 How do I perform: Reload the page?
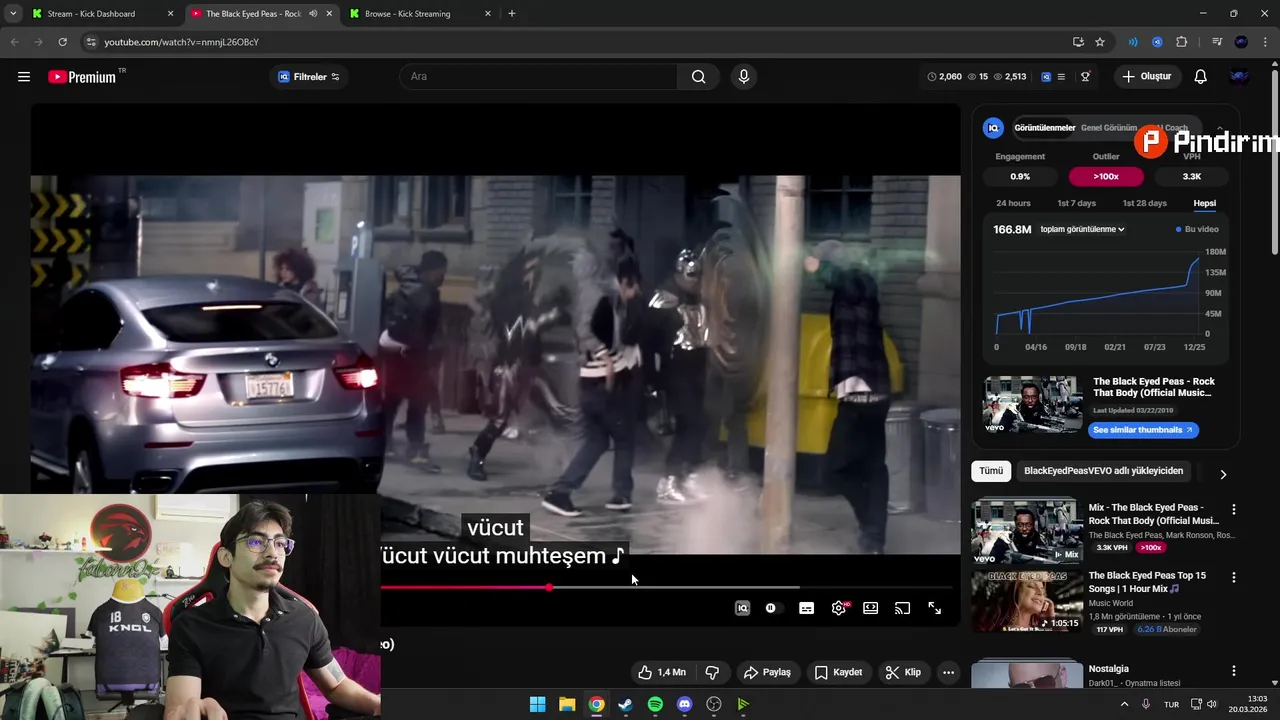click(x=62, y=42)
